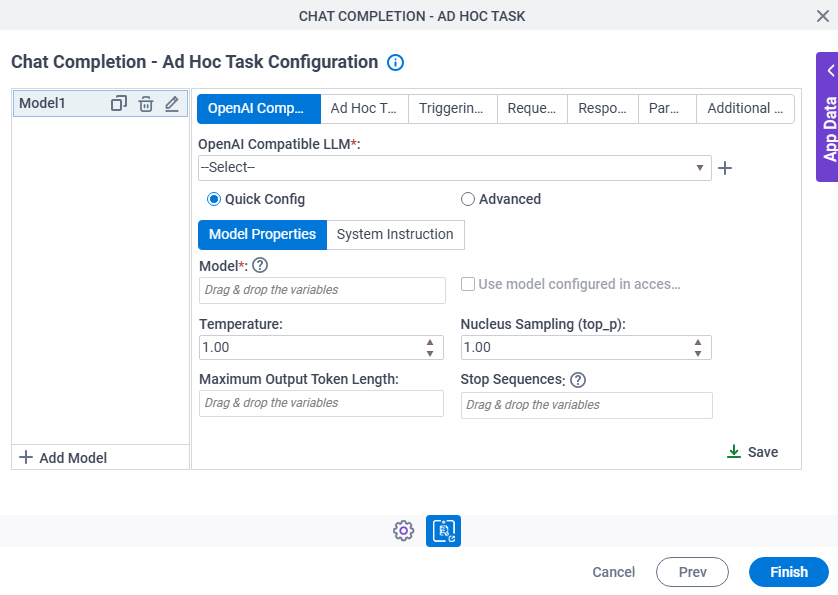This screenshot has height=595, width=838.
Task: Select the Quick Config radio button
Action: click(x=214, y=199)
